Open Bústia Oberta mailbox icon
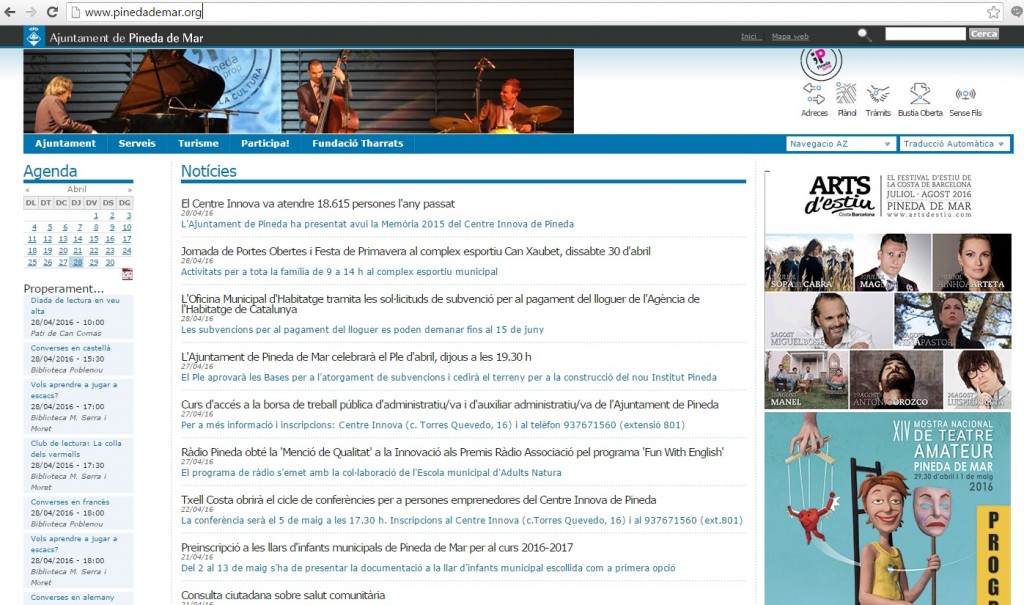The height and width of the screenshot is (605, 1024). tap(918, 95)
